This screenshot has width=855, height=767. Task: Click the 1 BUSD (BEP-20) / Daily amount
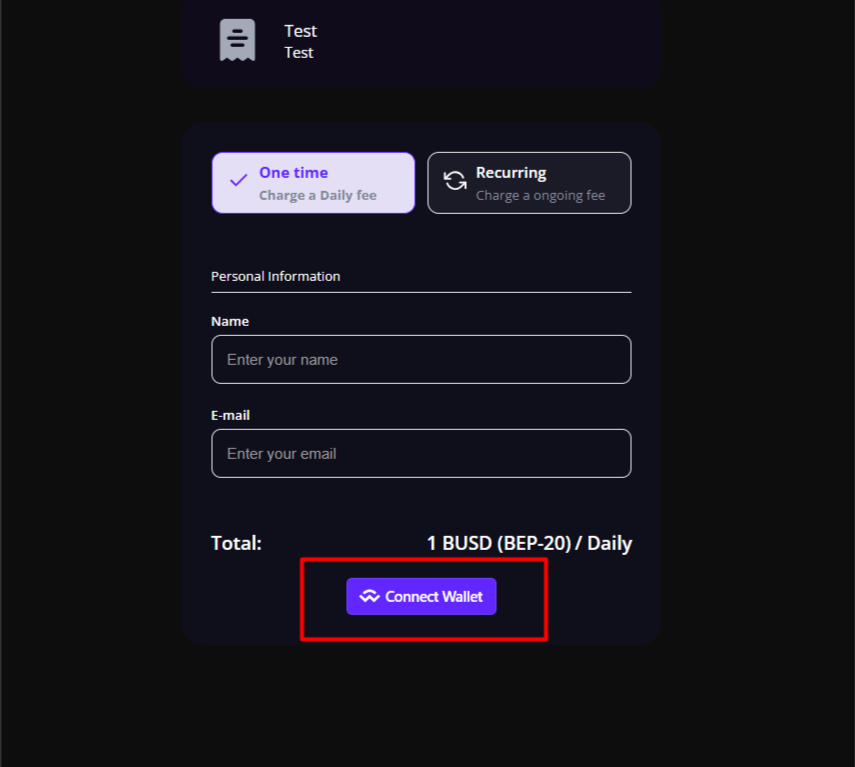[529, 544]
